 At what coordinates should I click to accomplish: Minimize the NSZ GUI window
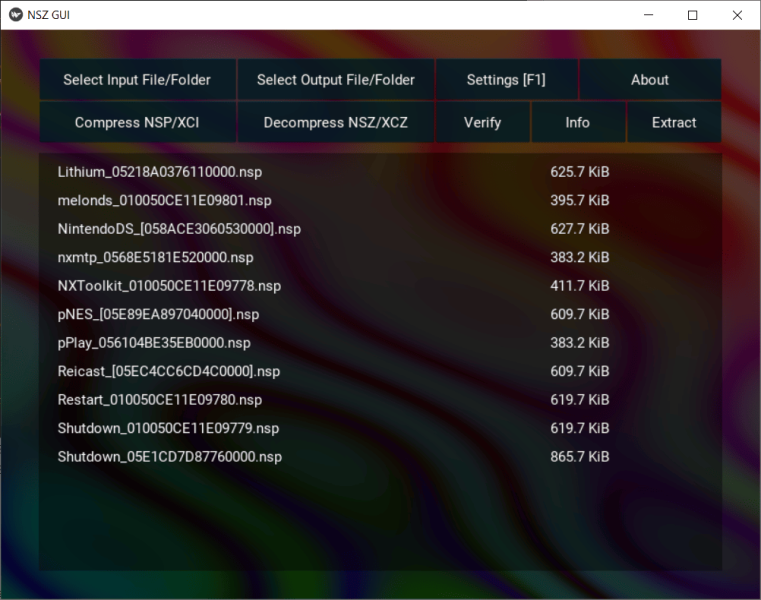point(648,15)
